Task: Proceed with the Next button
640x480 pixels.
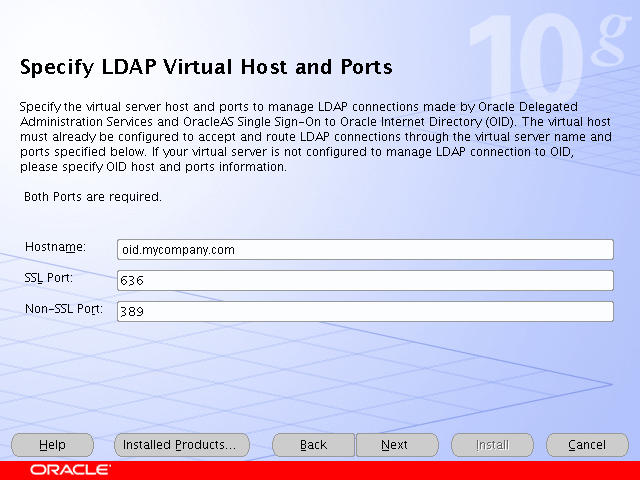Action: (x=397, y=444)
